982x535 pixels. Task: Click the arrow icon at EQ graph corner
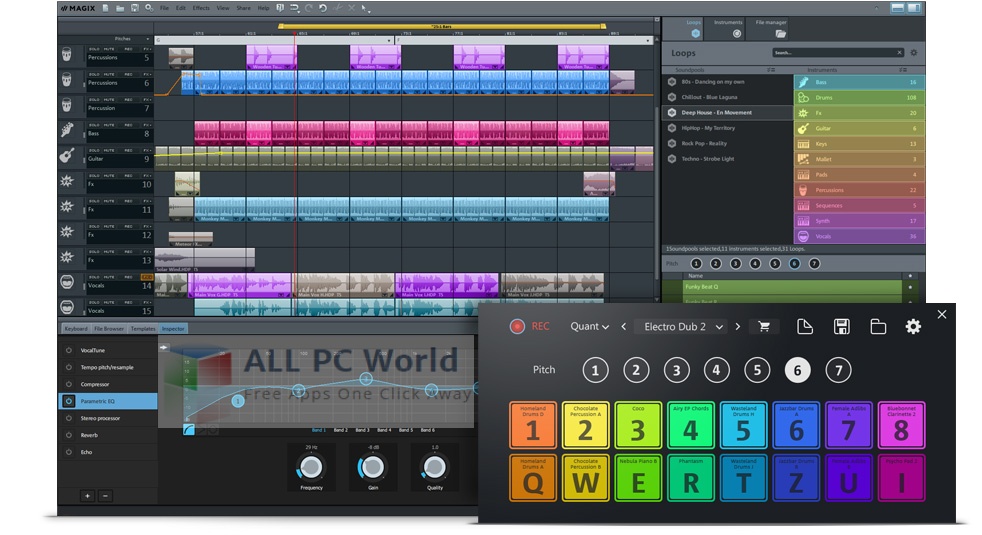[x=163, y=347]
